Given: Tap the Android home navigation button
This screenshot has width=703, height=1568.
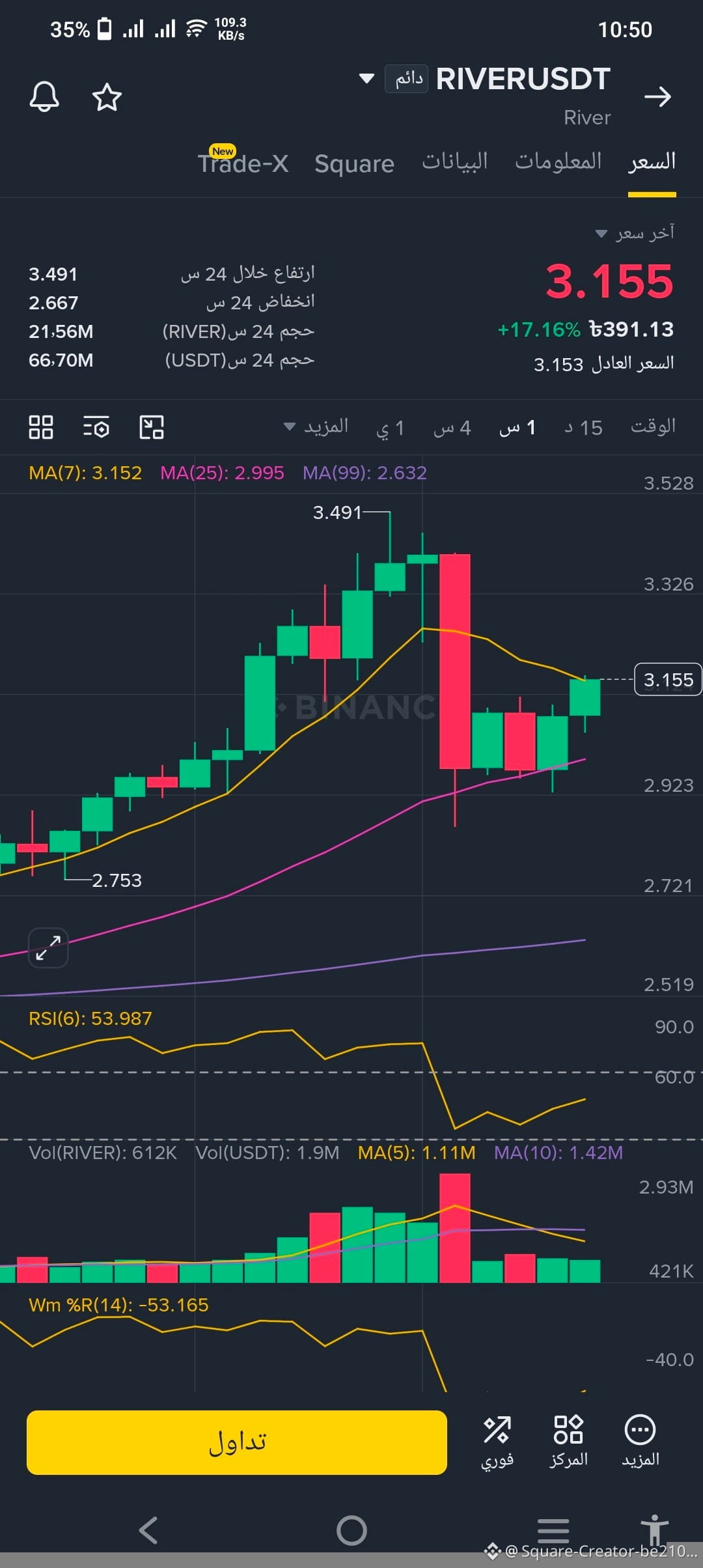Looking at the screenshot, I should [351, 1530].
